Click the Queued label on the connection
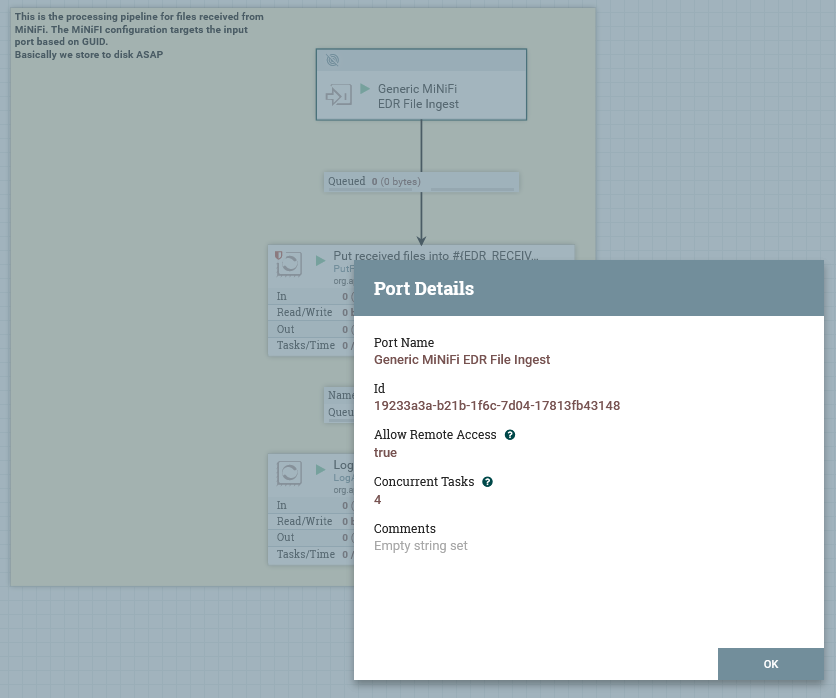The image size is (836, 698). click(347, 181)
